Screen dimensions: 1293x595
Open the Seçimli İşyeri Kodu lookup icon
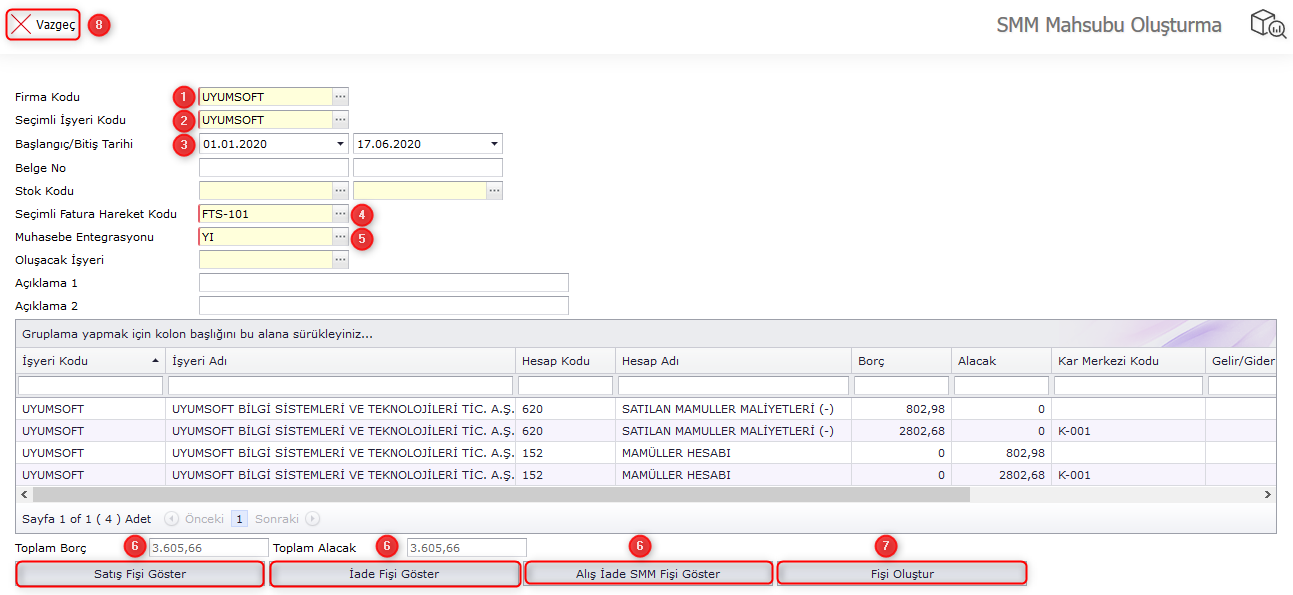[341, 120]
